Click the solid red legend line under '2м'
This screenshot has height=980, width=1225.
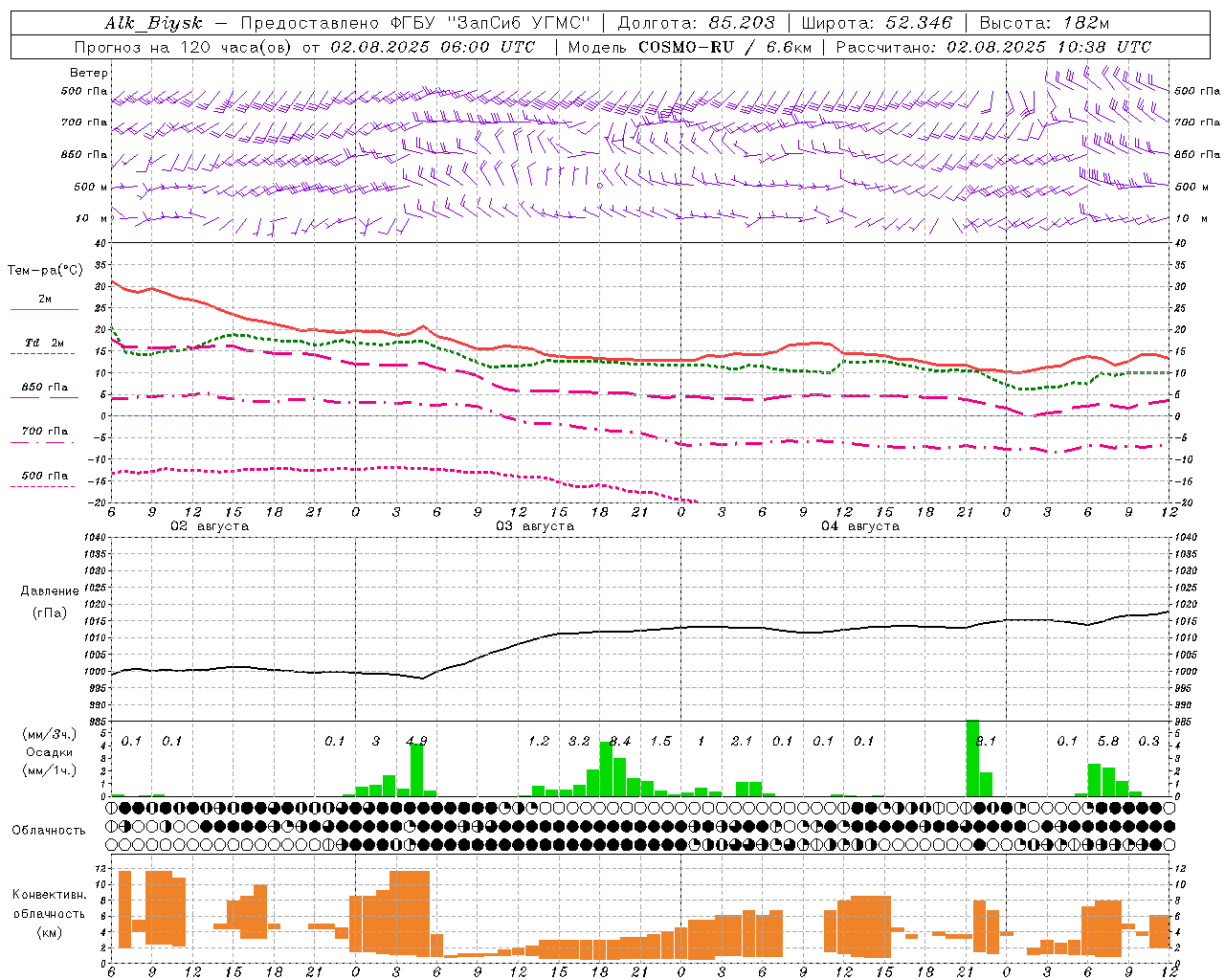pos(44,310)
